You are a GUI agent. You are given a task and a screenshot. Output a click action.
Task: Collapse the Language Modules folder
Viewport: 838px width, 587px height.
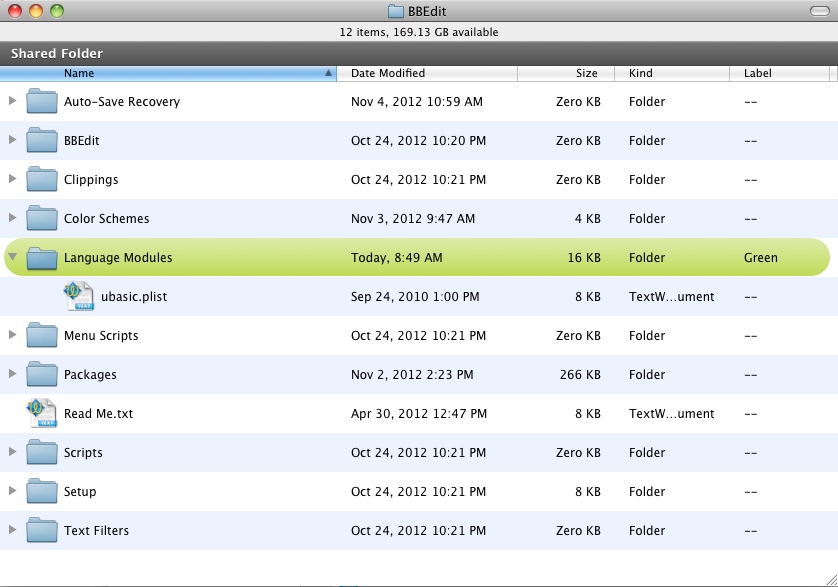click(x=13, y=257)
